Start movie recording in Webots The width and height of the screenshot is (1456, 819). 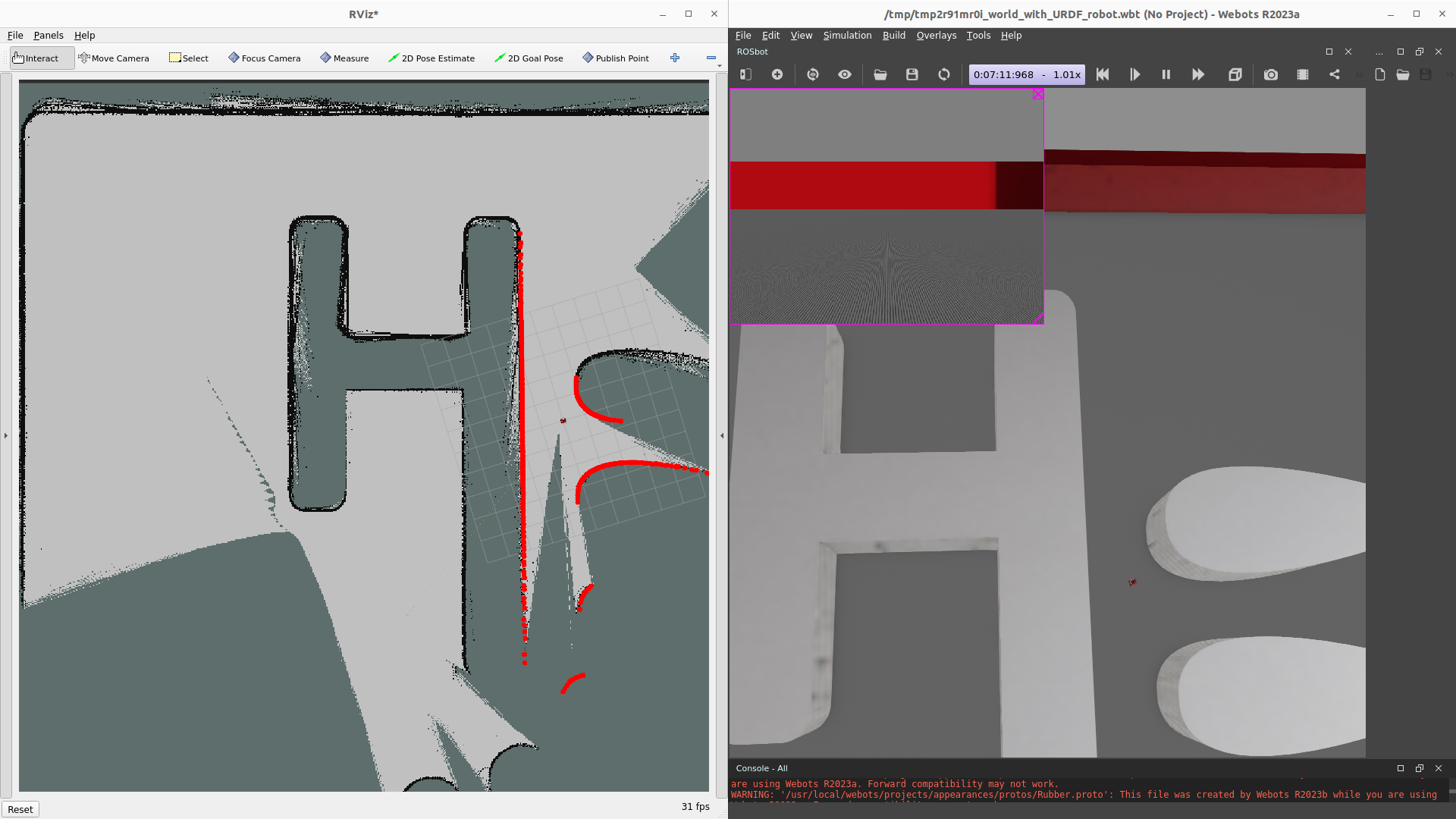(x=1304, y=74)
